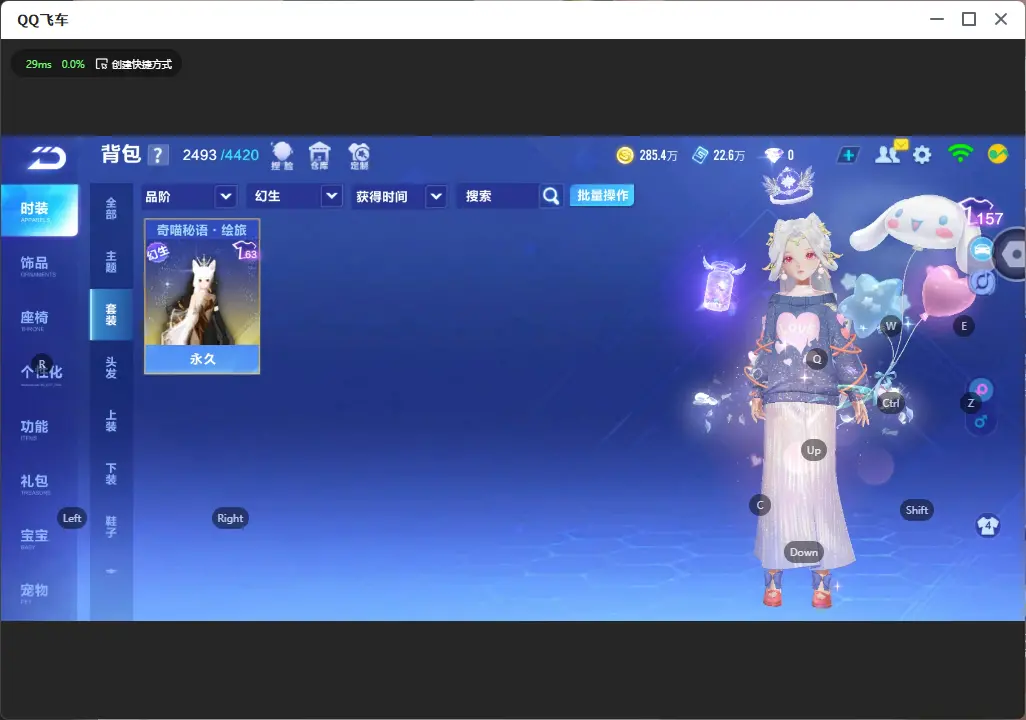Select the 上装 top sub-category
The width and height of the screenshot is (1026, 720).
111,421
